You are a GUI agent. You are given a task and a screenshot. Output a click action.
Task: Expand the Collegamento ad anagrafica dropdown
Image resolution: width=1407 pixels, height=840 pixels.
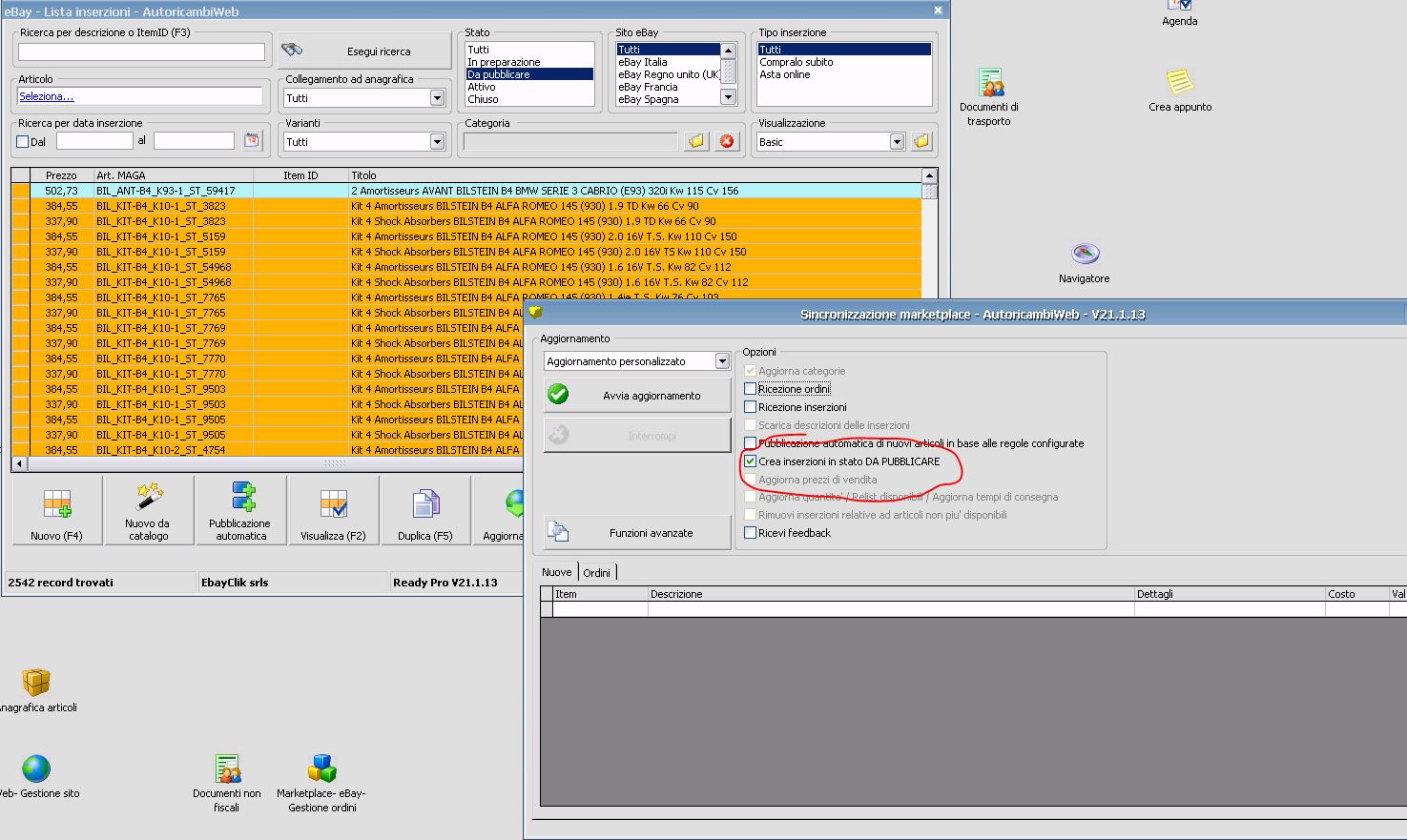click(437, 97)
